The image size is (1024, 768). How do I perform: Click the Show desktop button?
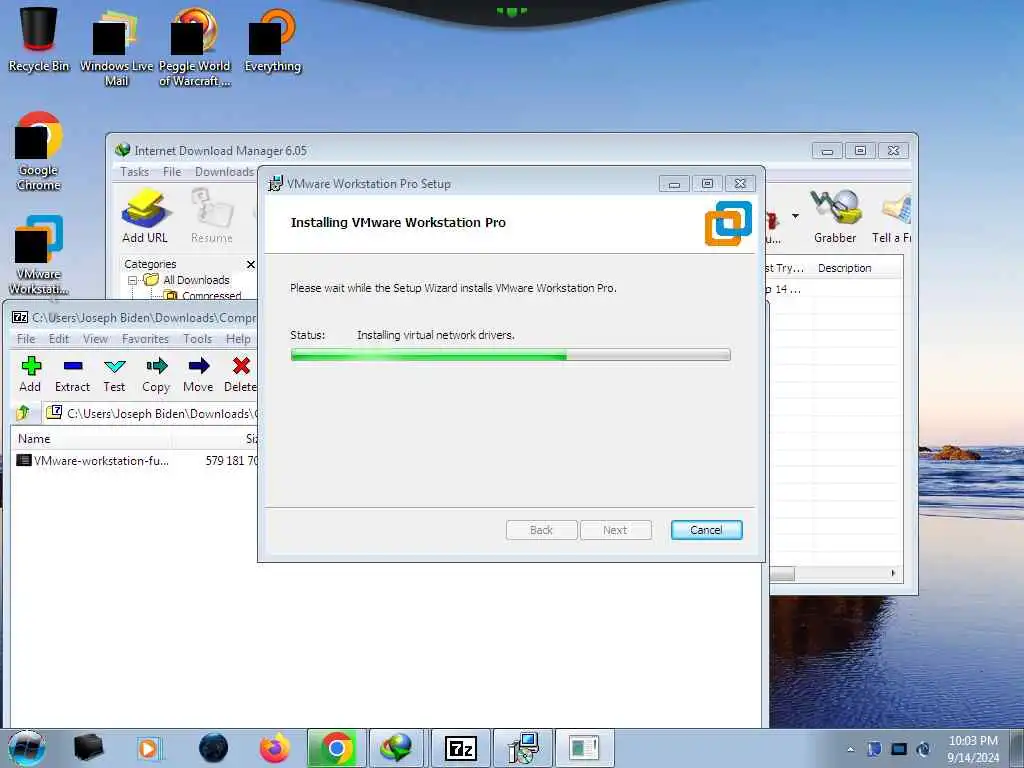pyautogui.click(x=1016, y=748)
